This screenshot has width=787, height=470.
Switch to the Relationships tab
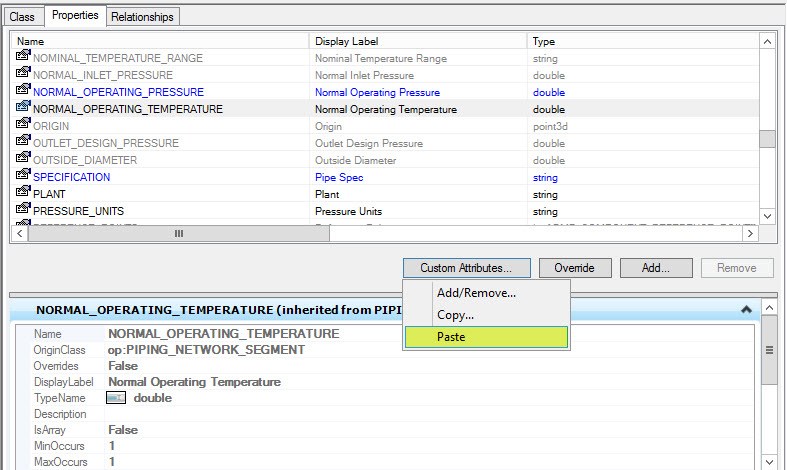coord(142,17)
